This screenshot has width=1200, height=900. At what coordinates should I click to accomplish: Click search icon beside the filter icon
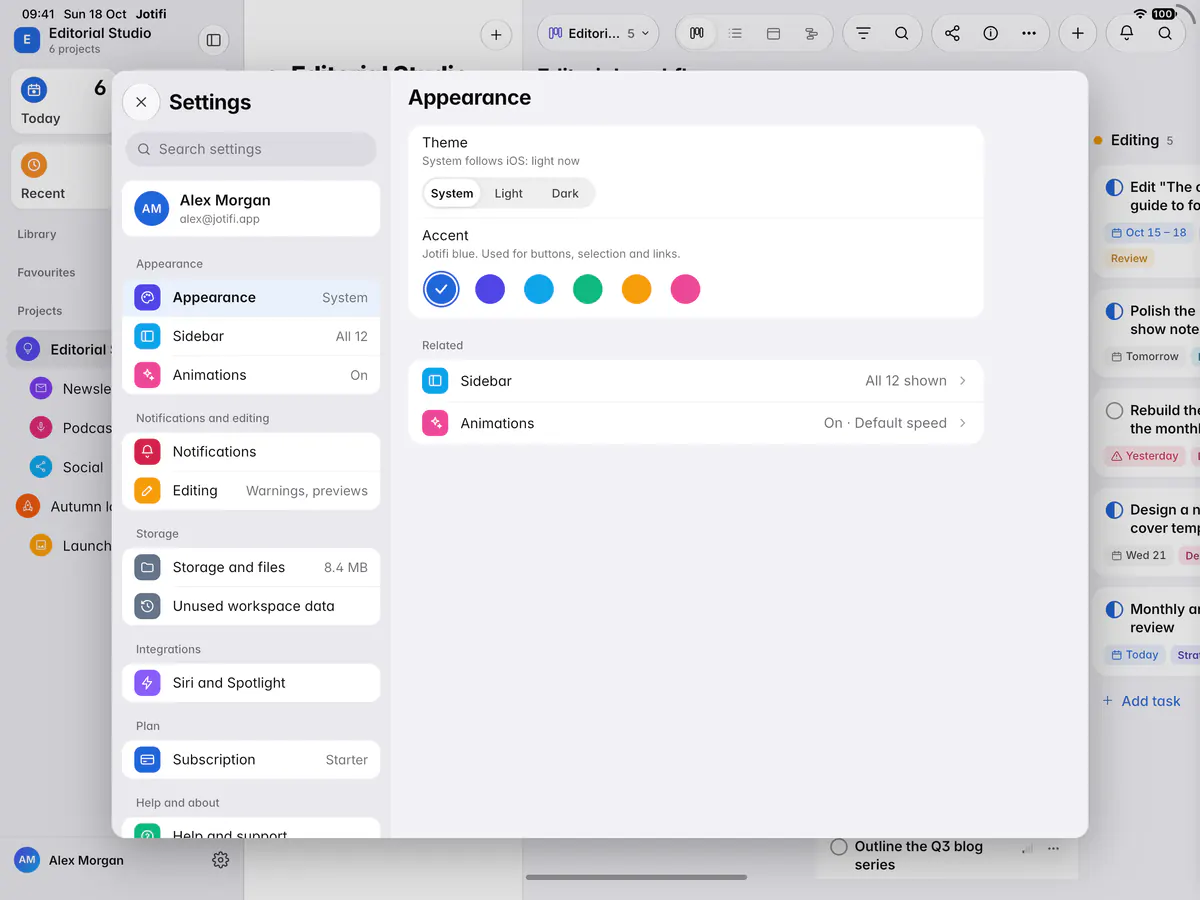tap(901, 33)
